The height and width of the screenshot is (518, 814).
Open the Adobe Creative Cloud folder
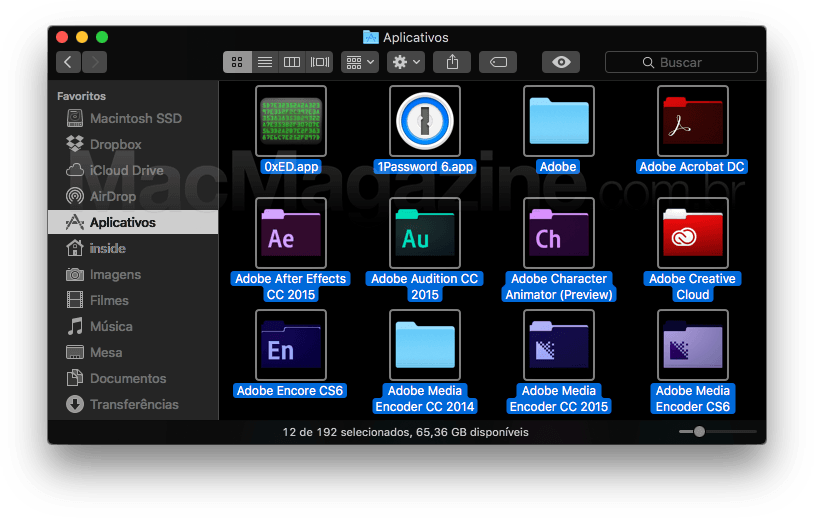point(692,233)
